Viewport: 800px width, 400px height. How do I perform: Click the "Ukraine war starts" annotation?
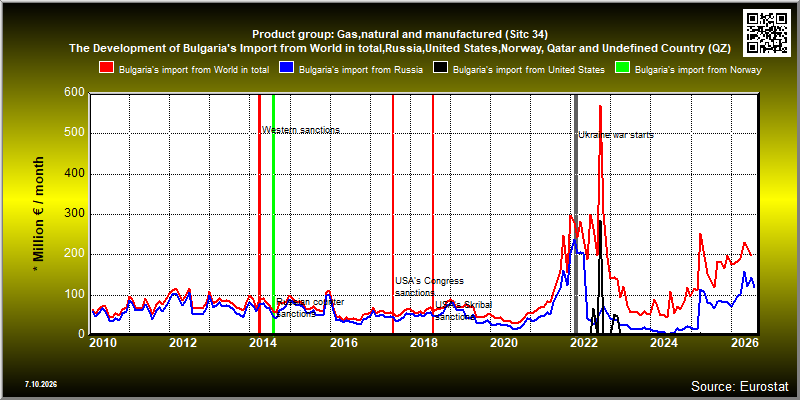pyautogui.click(x=616, y=135)
